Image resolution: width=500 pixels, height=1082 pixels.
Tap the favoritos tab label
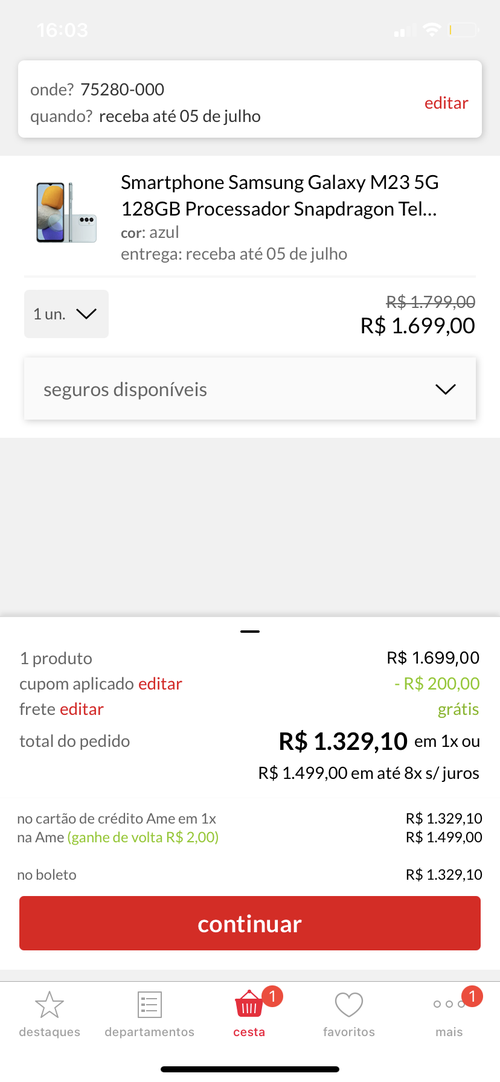[x=349, y=1032]
